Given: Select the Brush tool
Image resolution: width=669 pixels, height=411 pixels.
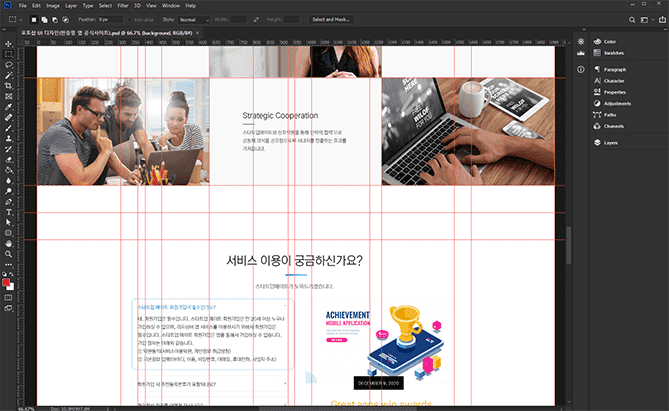Looking at the screenshot, I should coord(8,128).
